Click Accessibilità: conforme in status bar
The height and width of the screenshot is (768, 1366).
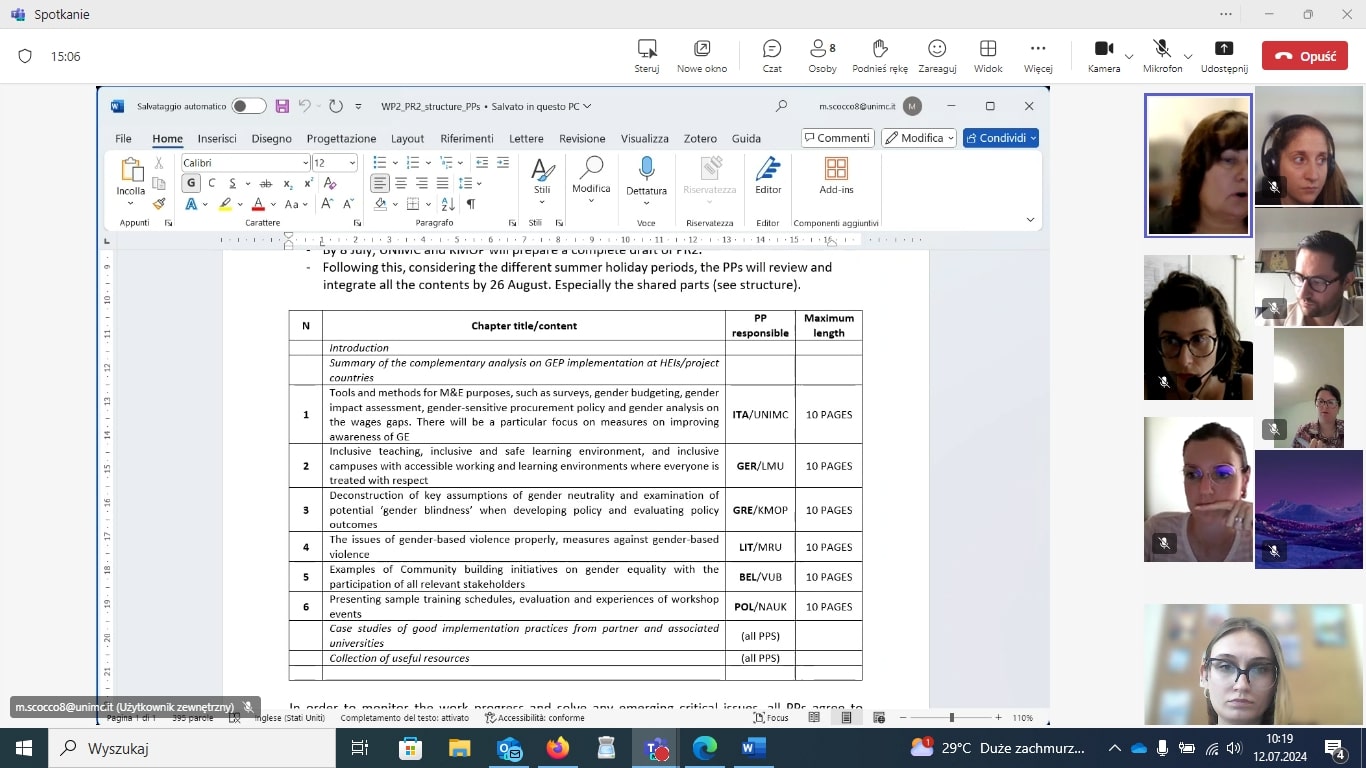tap(535, 717)
